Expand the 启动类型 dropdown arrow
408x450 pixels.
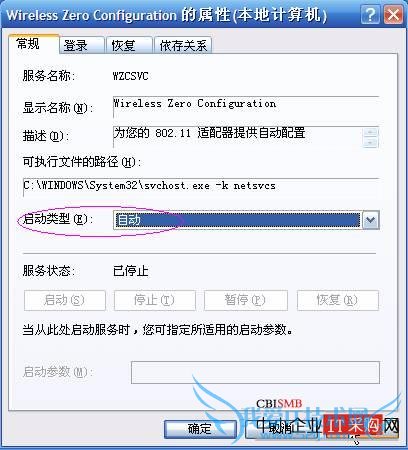[x=371, y=220]
